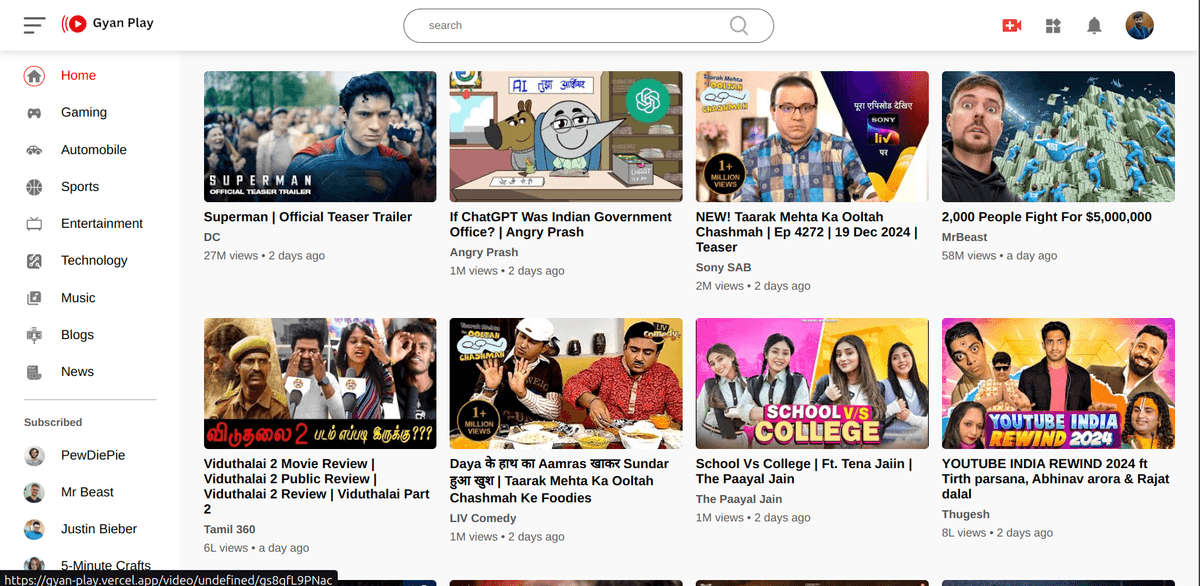Click the Gyan Play logo icon
Image resolution: width=1200 pixels, height=586 pixels.
coord(74,23)
